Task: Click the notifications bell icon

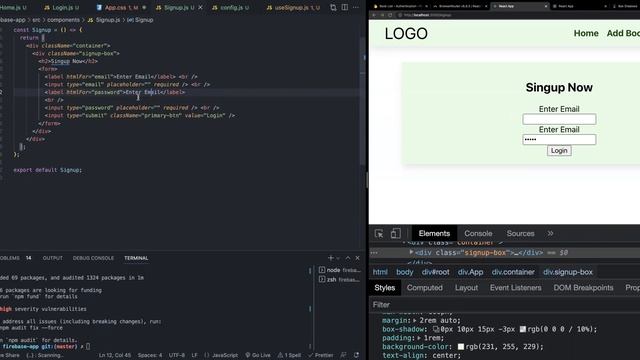Action: (x=356, y=355)
